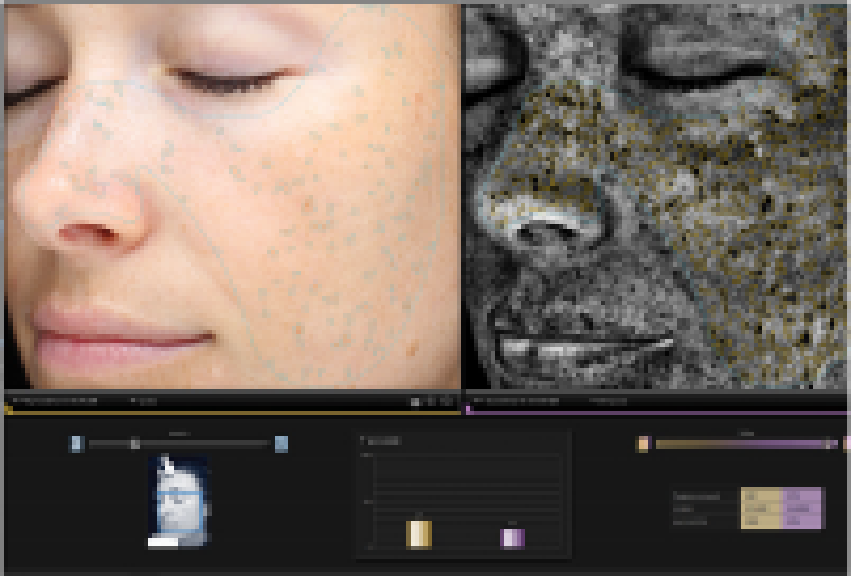The image size is (851, 580).
Task: Click the handle on the zoom slider
Action: pyautogui.click(x=135, y=444)
